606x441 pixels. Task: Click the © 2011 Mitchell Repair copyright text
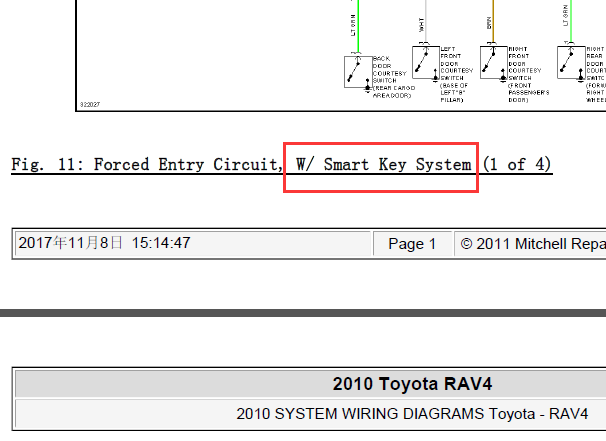point(533,244)
